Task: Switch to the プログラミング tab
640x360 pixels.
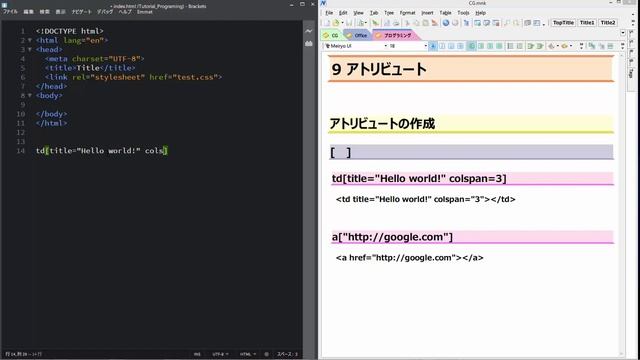Action: [x=395, y=36]
